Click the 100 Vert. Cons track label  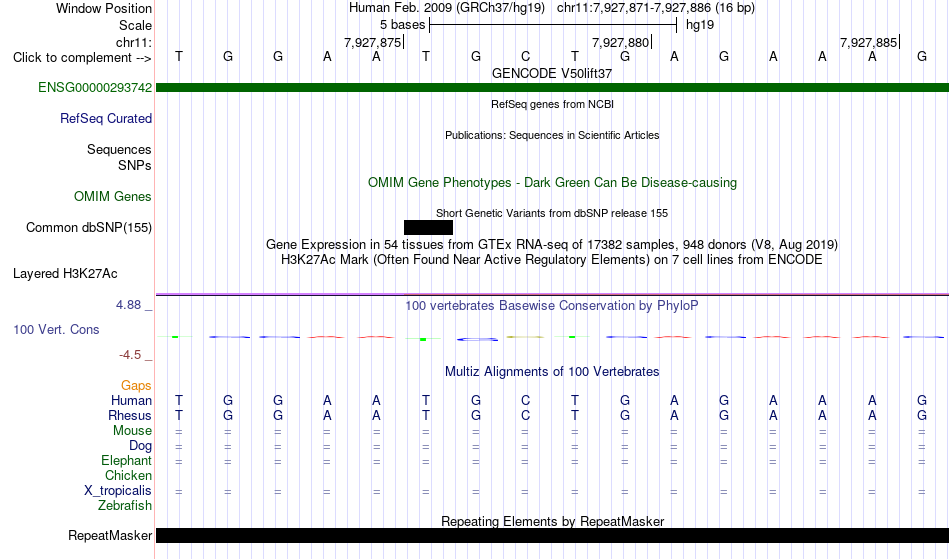(56, 330)
